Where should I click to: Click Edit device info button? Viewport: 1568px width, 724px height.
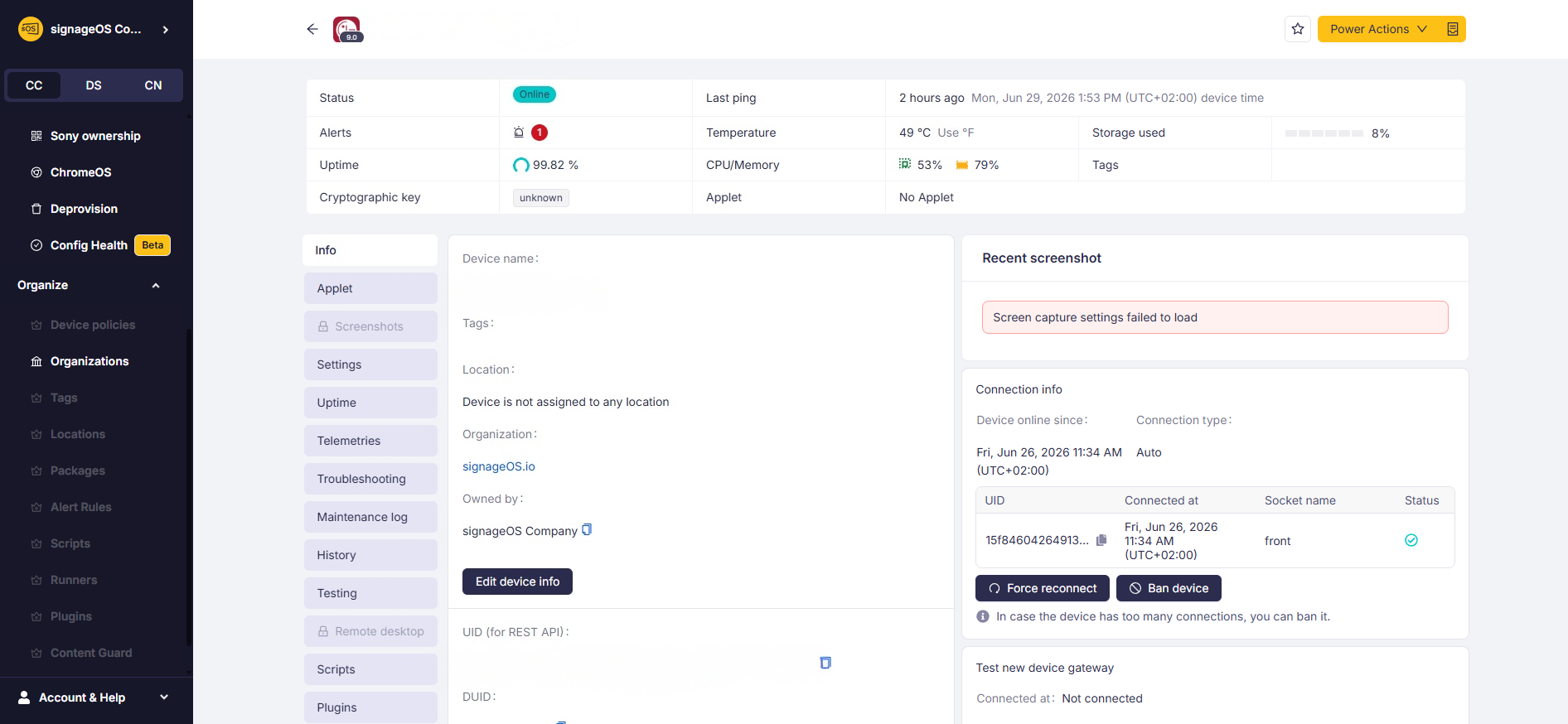click(x=517, y=582)
